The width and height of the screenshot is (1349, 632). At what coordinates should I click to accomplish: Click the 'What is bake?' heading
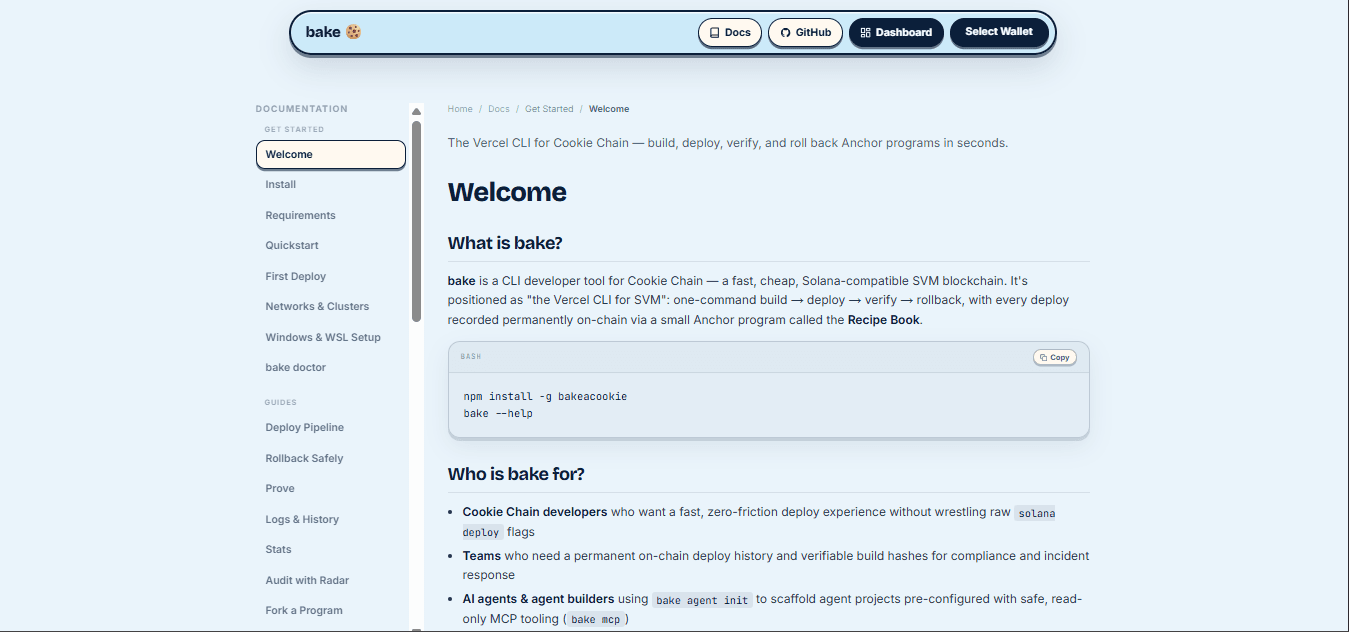[x=505, y=244]
